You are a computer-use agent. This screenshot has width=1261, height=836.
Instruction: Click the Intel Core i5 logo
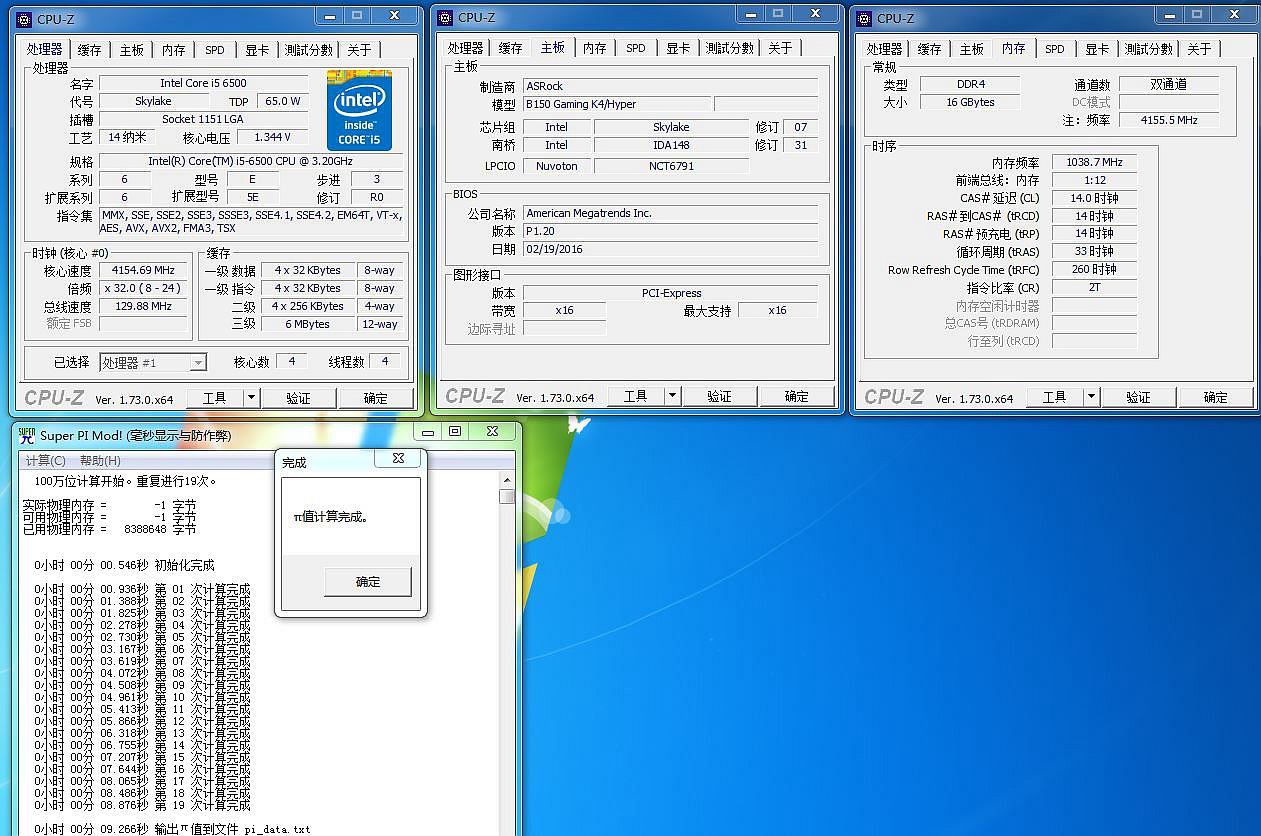[x=359, y=110]
